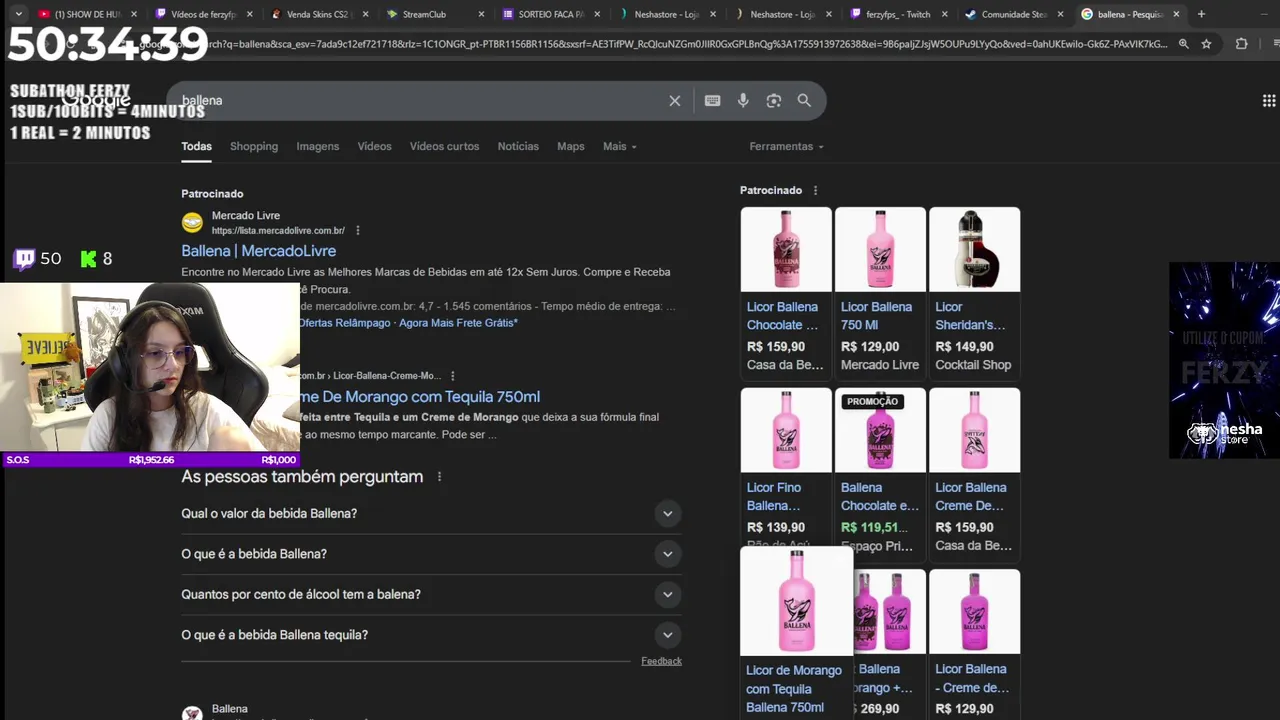The width and height of the screenshot is (1280, 720).
Task: Click thumbnail of Licor de Morango com Tequila
Action: pos(797,600)
